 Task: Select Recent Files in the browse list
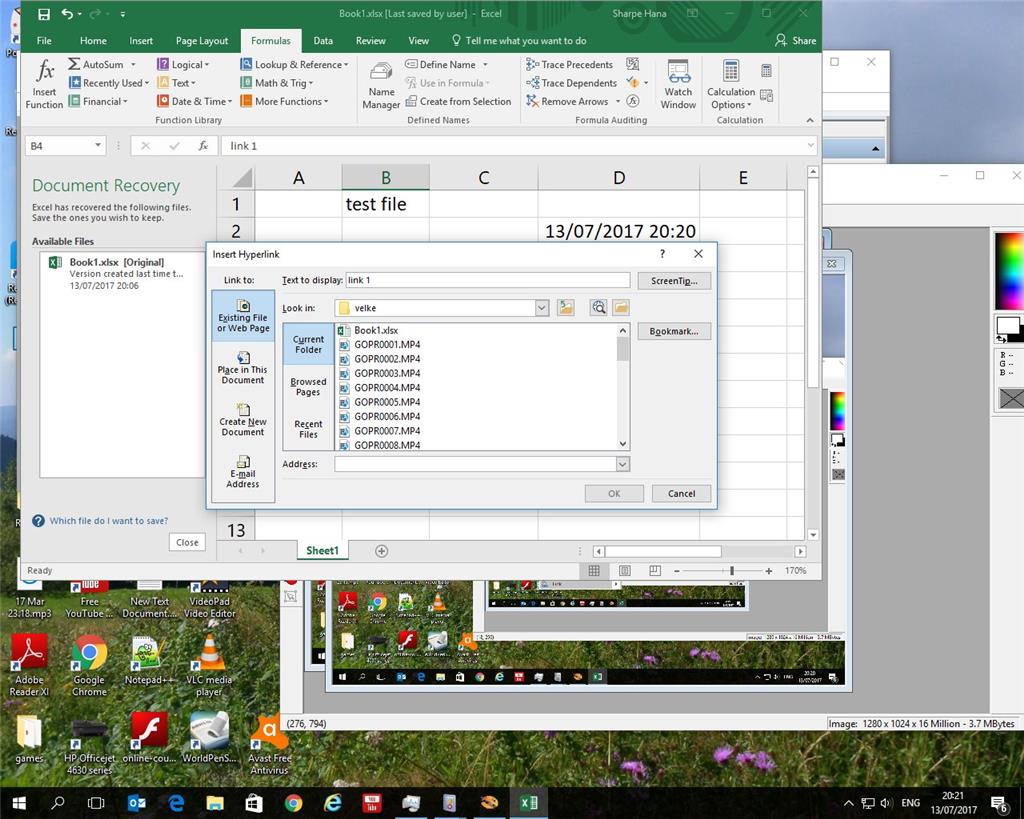point(308,429)
